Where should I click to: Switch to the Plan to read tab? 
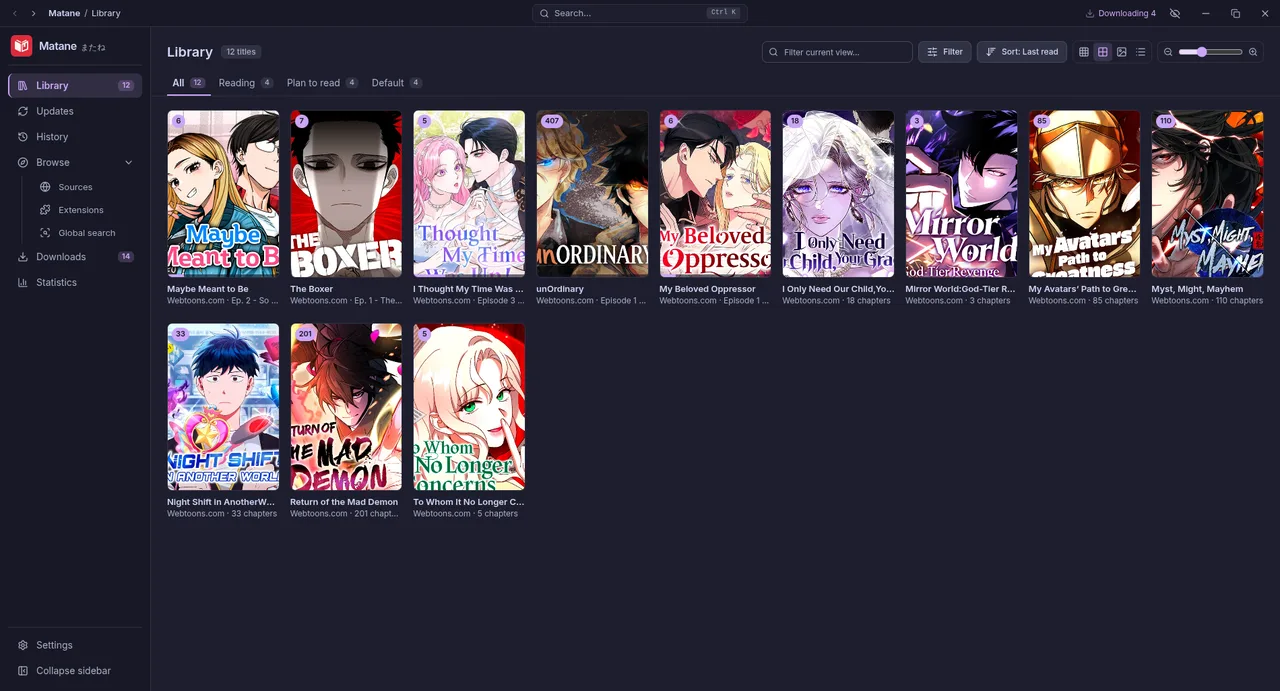[322, 83]
